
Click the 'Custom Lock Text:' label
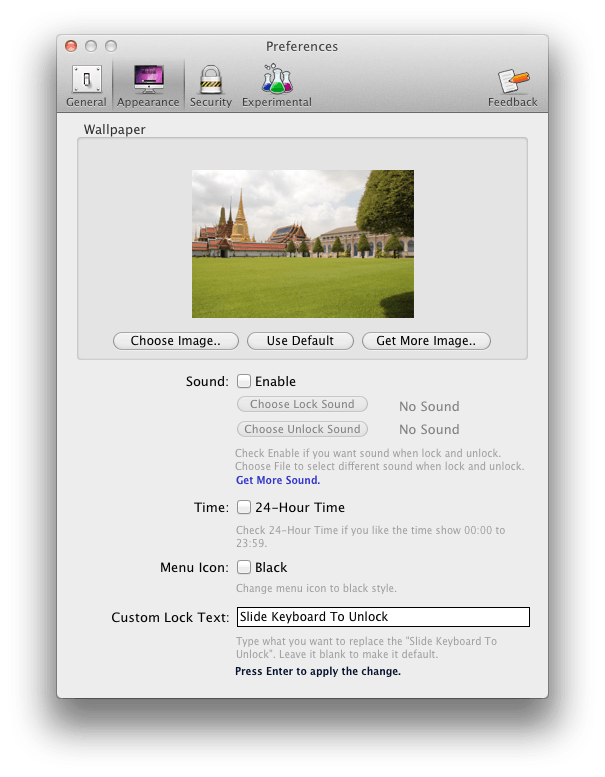pos(170,617)
